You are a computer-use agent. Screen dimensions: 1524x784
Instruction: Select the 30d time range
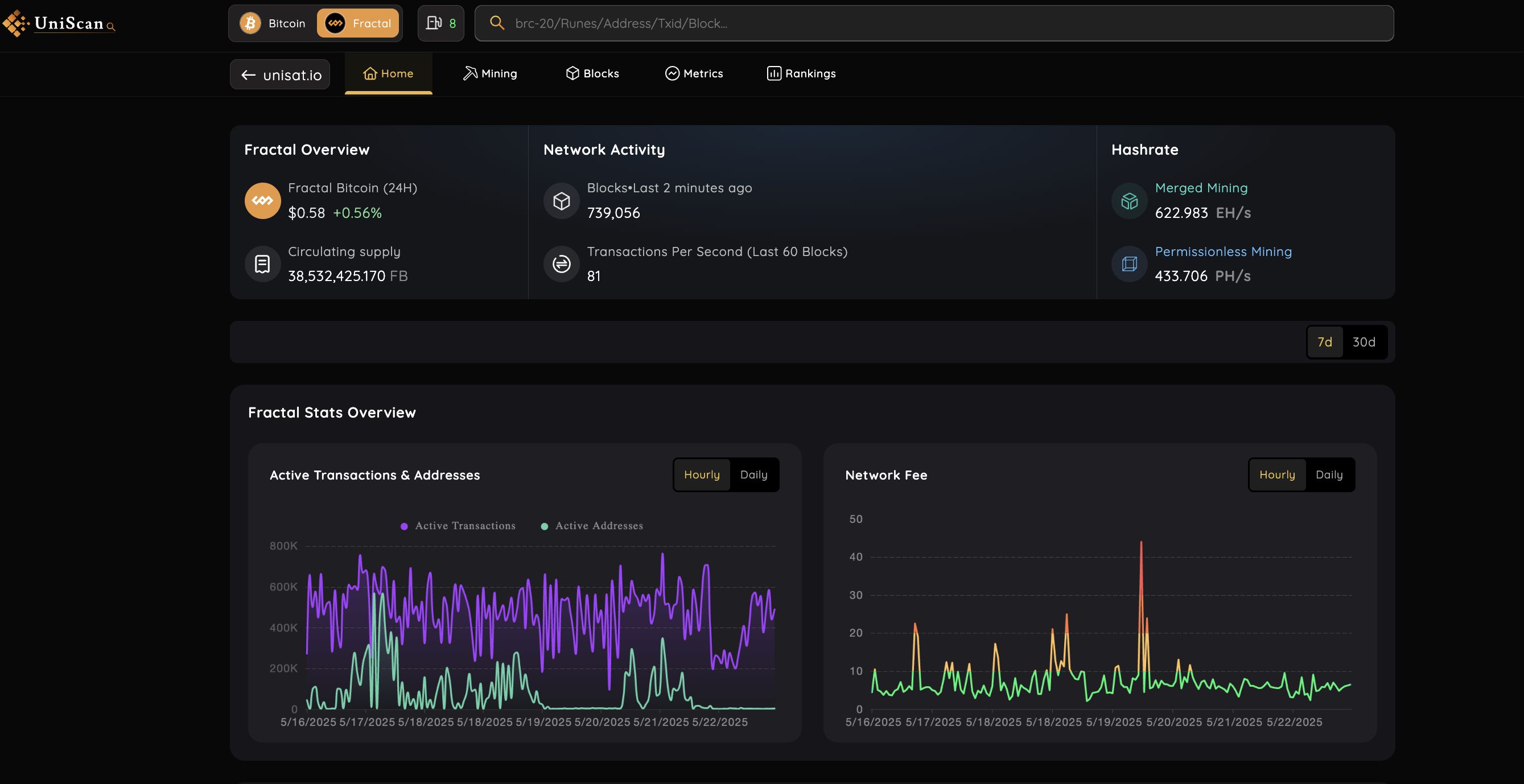[x=1363, y=342]
